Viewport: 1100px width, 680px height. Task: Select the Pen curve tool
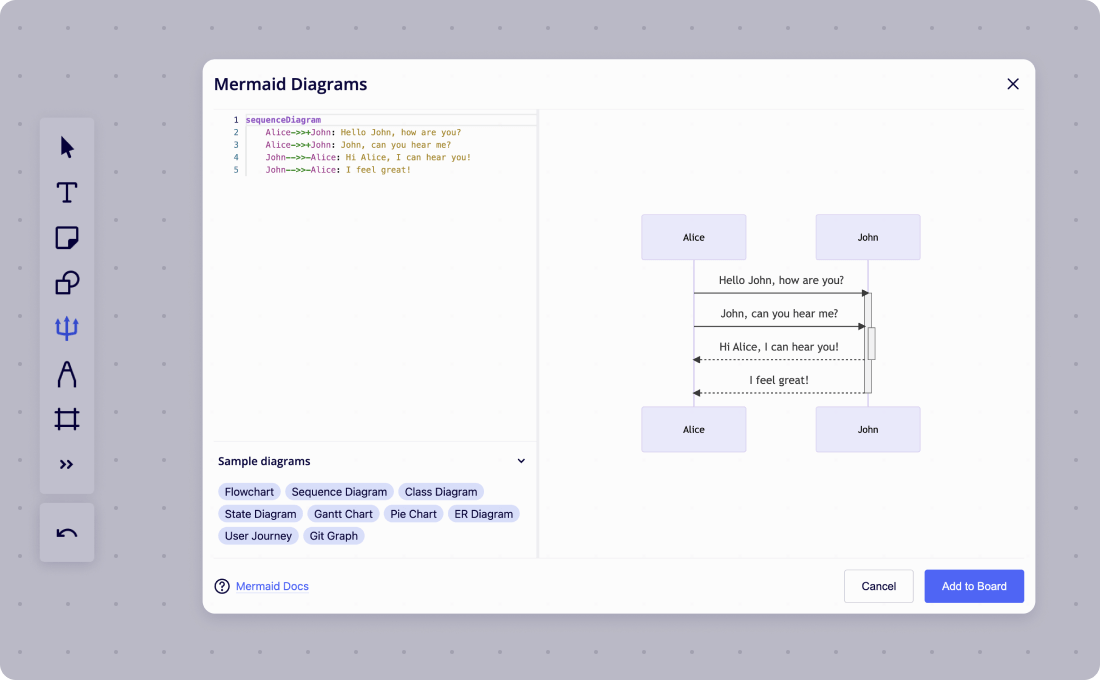tap(66, 373)
